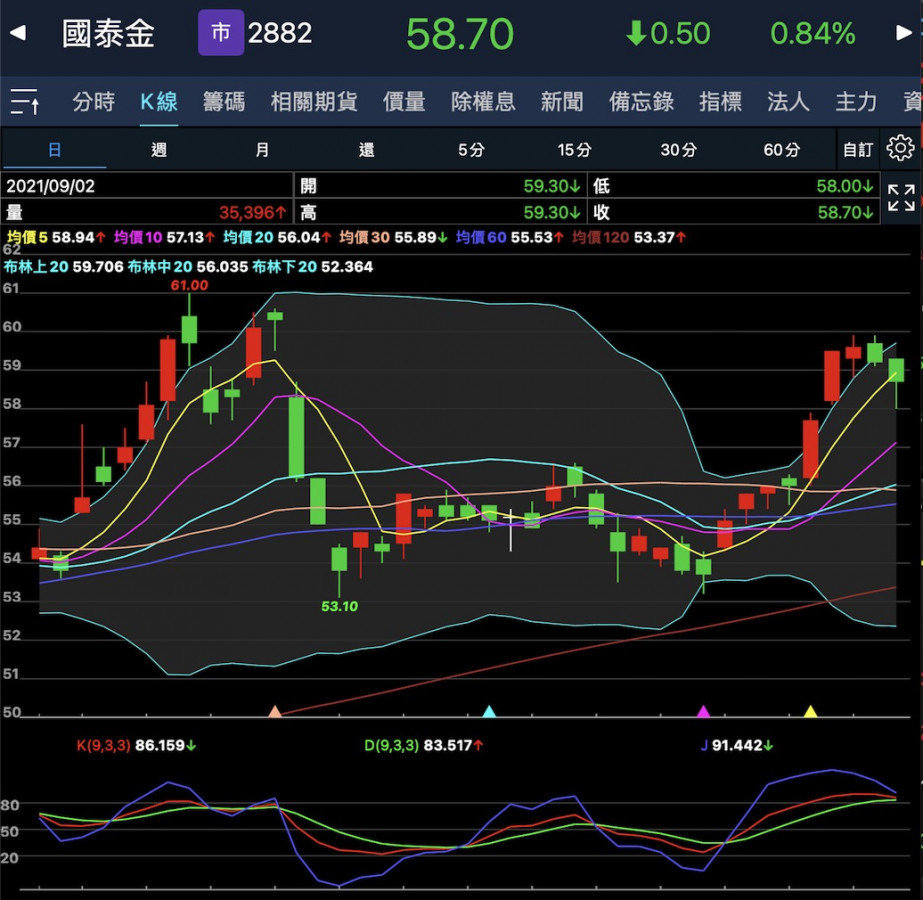Viewport: 923px width, 900px height.
Task: Open the 新聞 news tab
Action: [x=561, y=101]
